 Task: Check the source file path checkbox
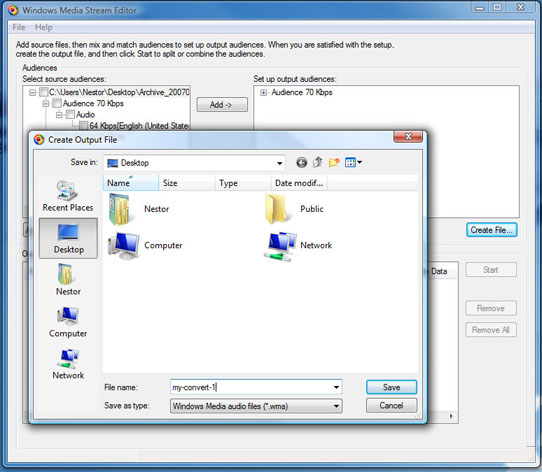[x=43, y=92]
